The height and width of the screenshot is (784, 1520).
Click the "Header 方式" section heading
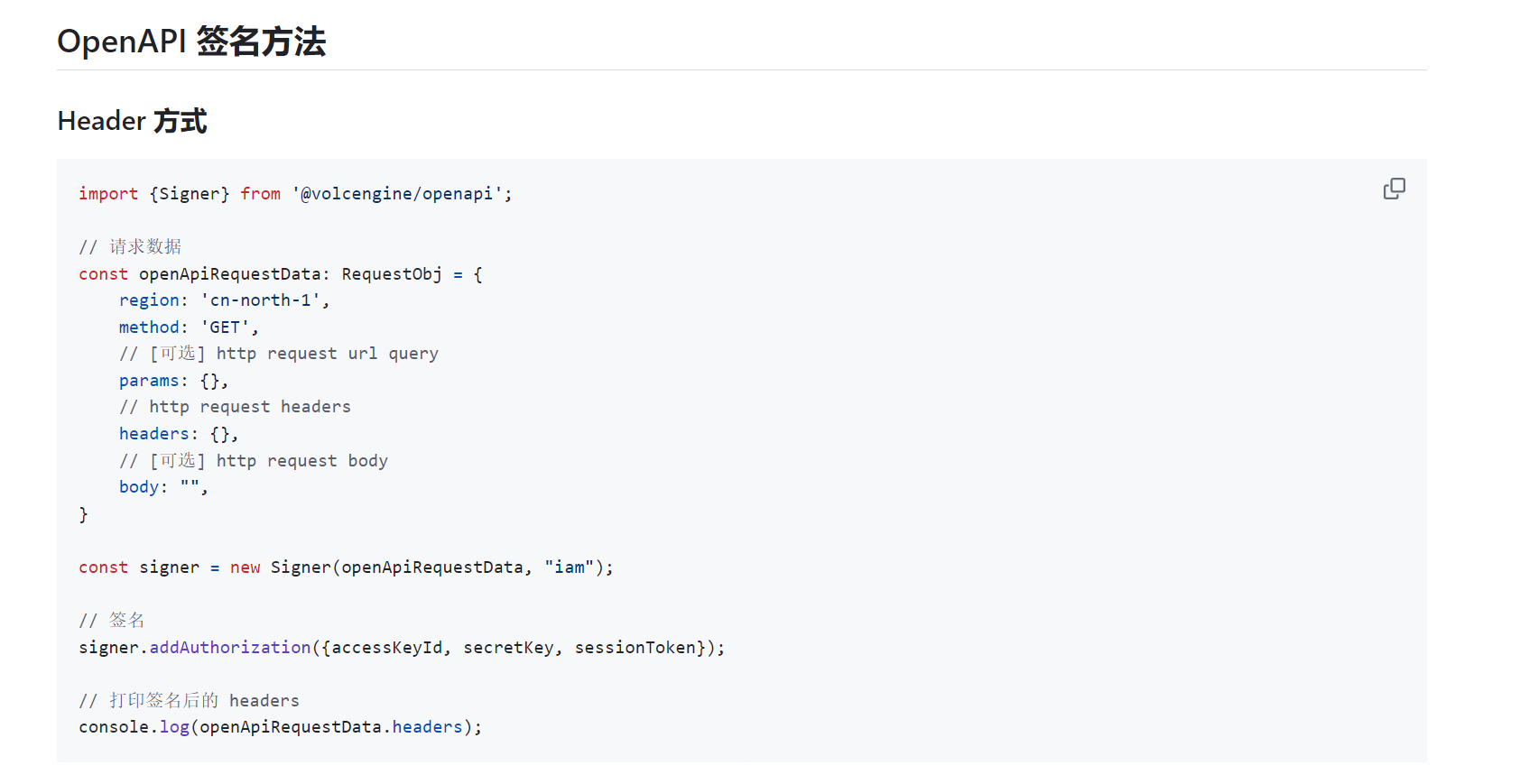[133, 121]
